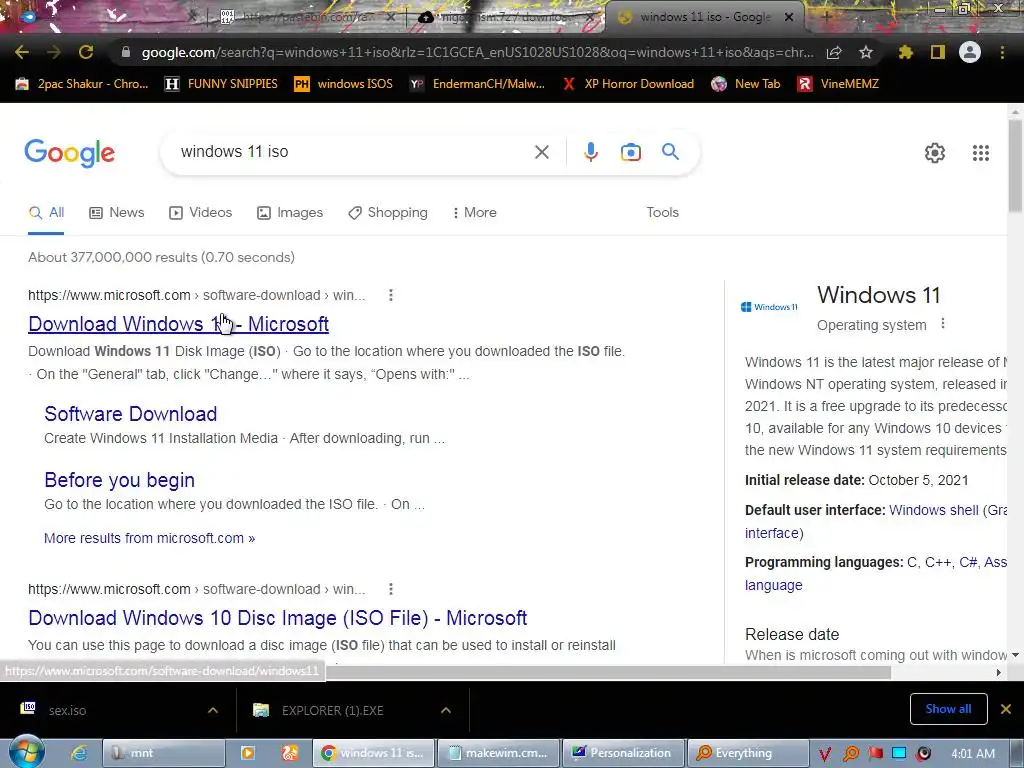Select the All results tab

(46, 213)
